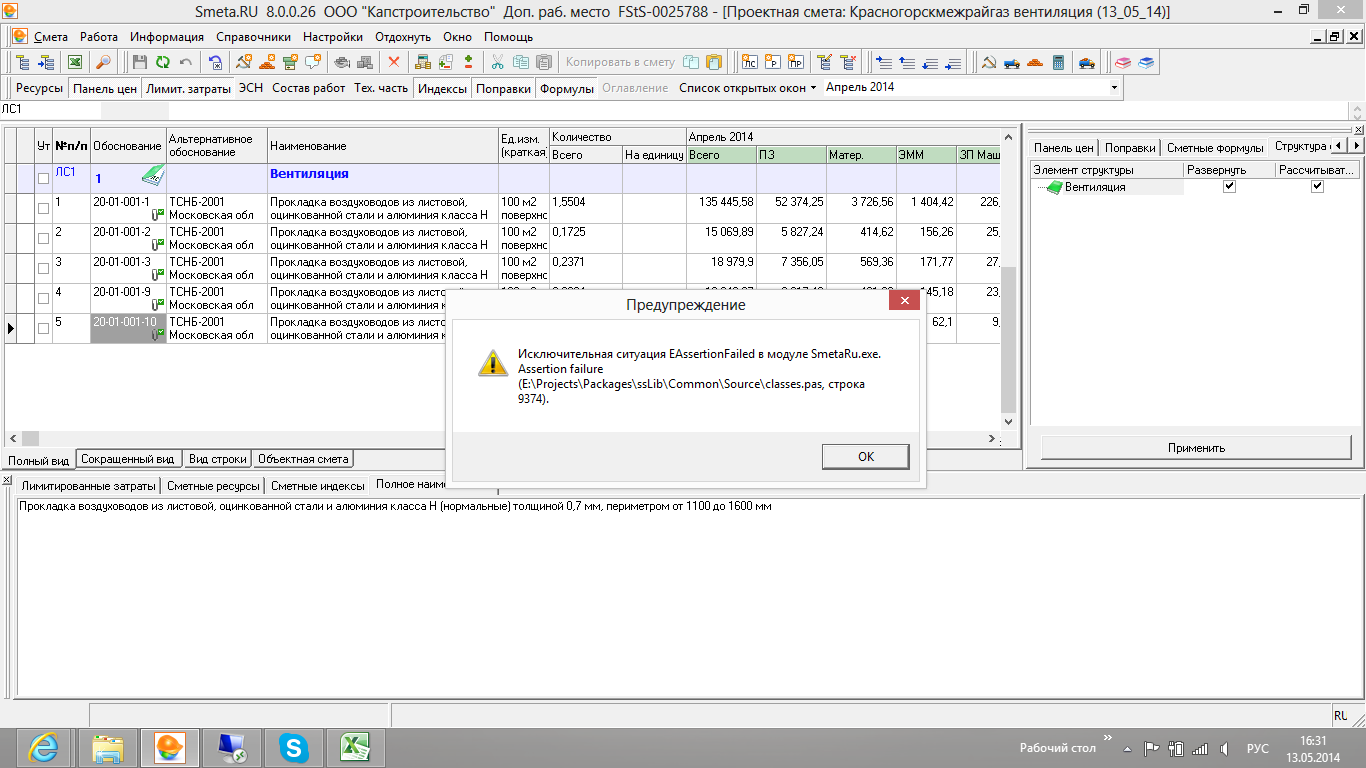This screenshot has width=1366, height=768.
Task: Click OK in the warning dialog
Action: (866, 456)
